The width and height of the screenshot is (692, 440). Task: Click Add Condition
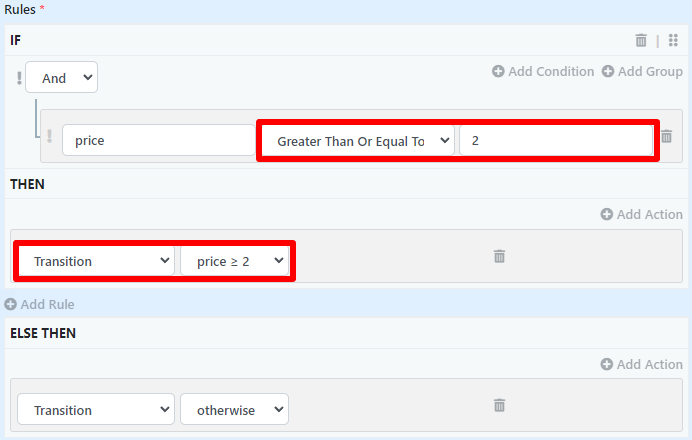pos(543,72)
